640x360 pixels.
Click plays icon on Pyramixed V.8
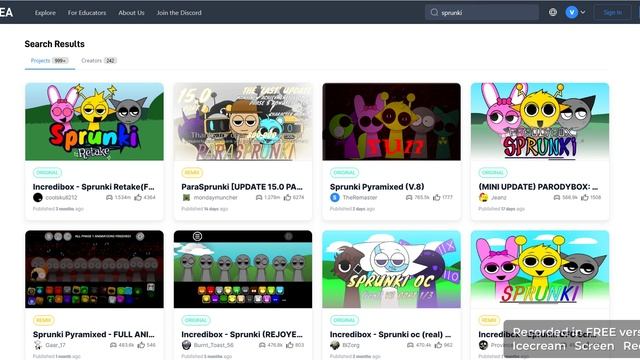click(x=409, y=198)
